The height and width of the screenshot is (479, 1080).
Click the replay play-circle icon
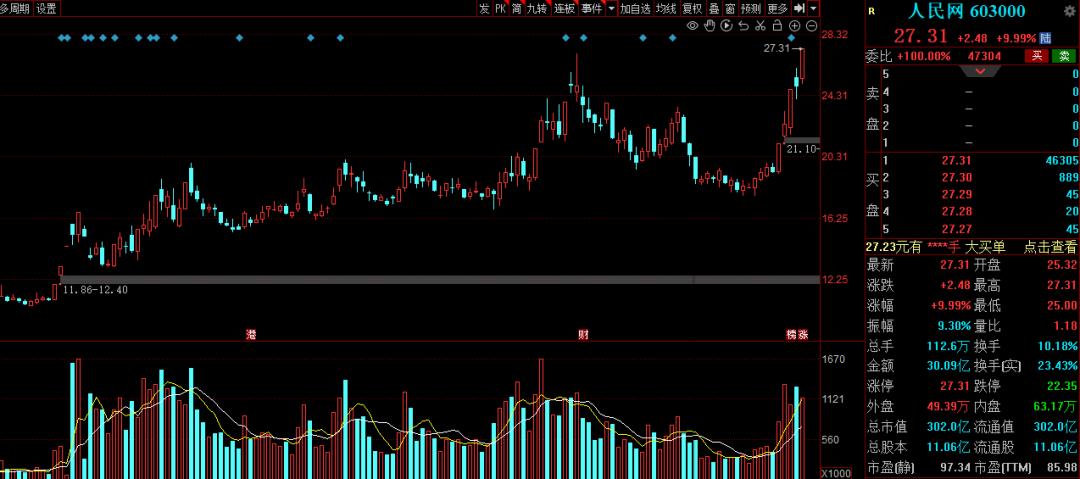tap(727, 26)
